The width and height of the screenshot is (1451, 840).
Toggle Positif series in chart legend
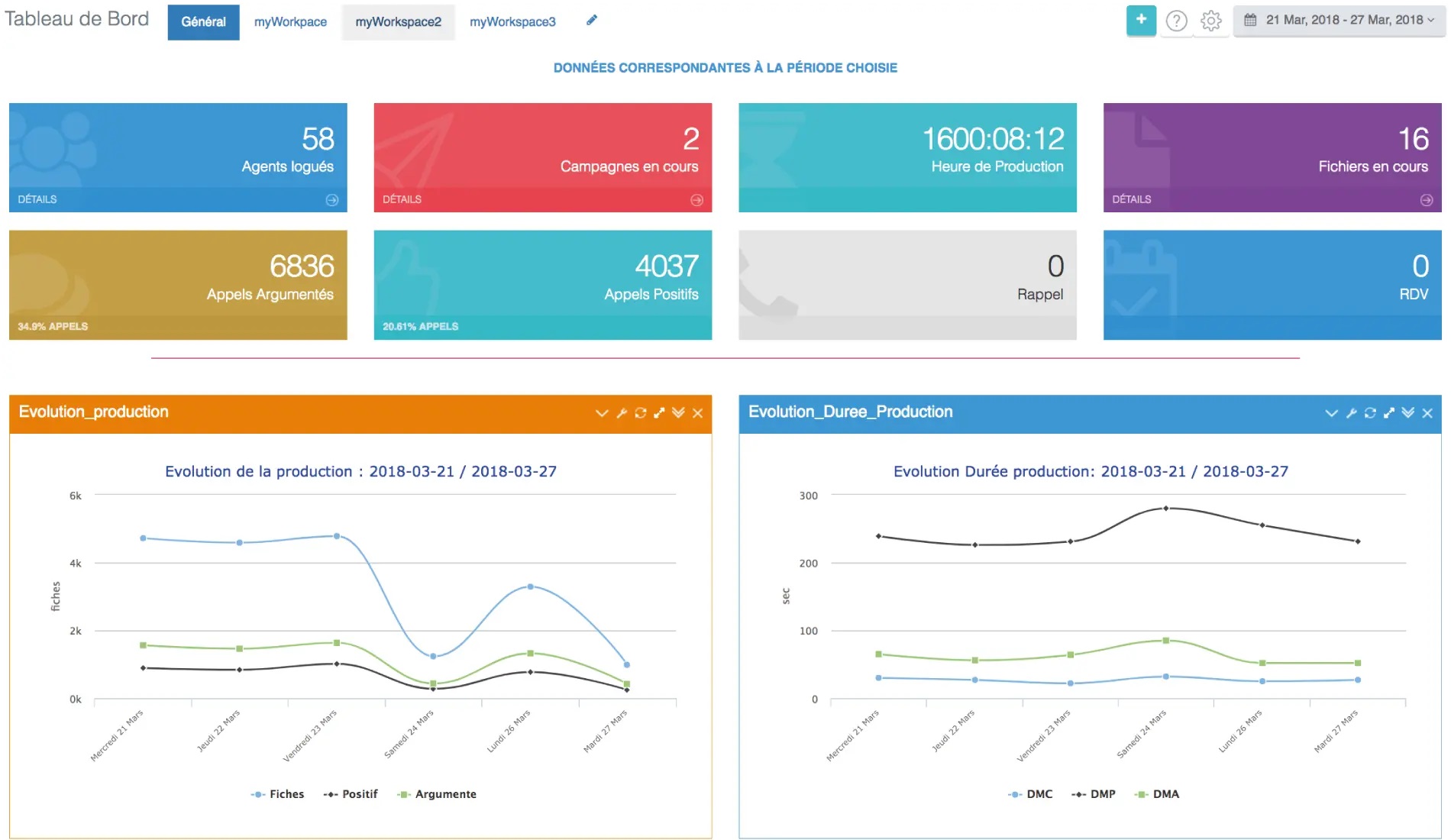click(x=351, y=794)
